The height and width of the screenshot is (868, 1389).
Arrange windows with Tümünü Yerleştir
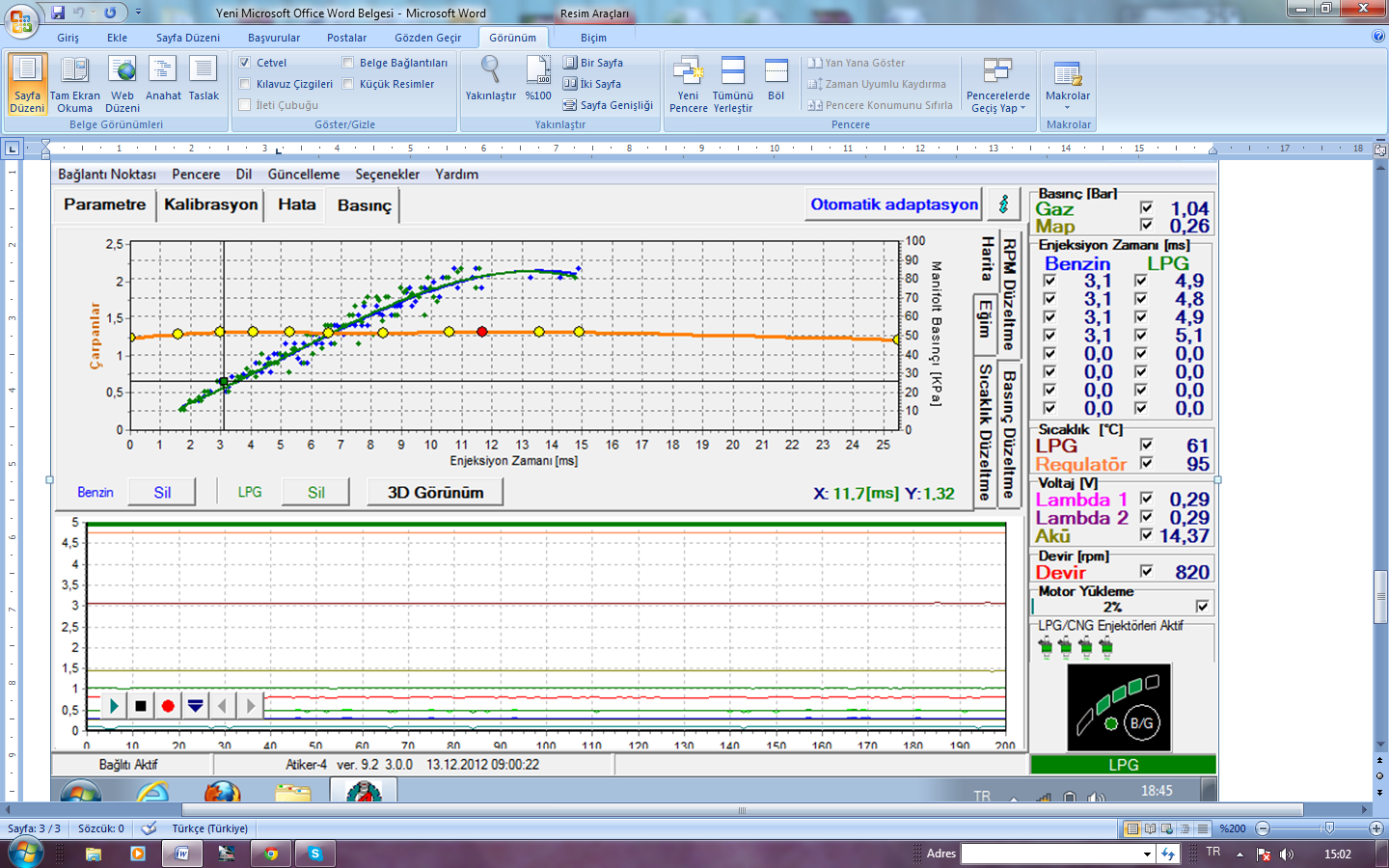click(733, 84)
